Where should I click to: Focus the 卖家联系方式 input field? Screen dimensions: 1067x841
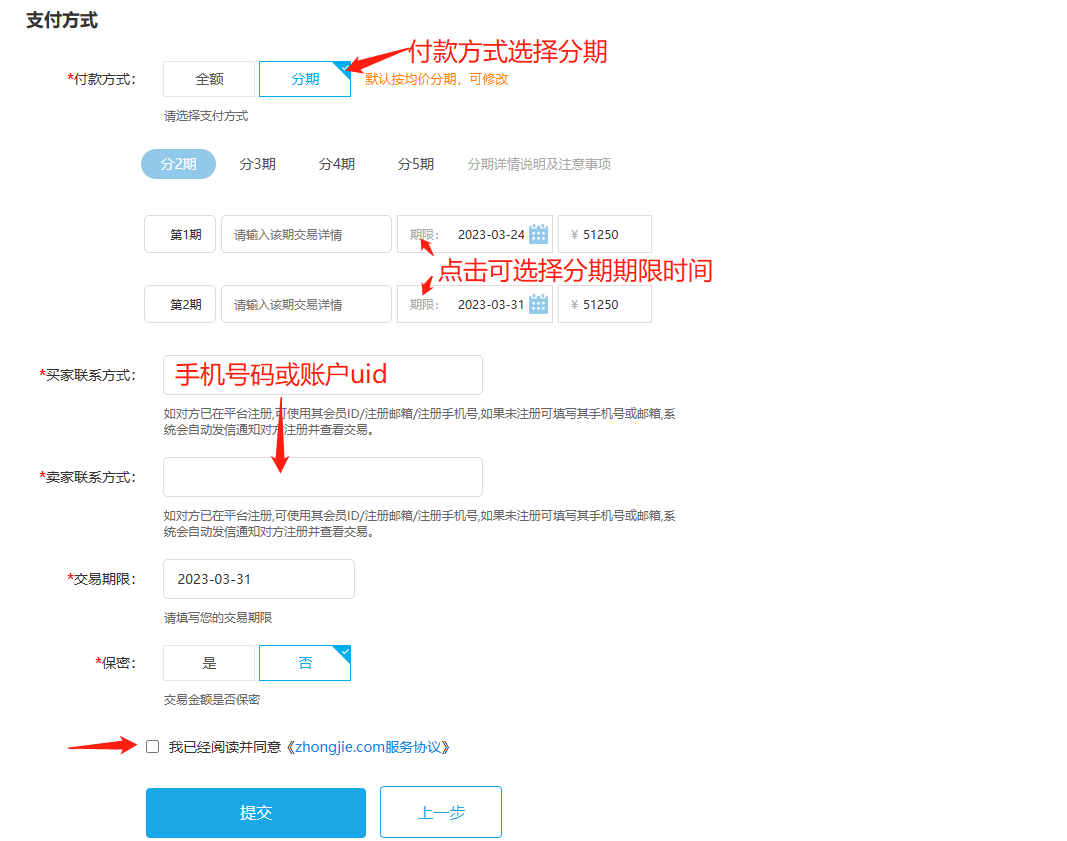(x=322, y=477)
